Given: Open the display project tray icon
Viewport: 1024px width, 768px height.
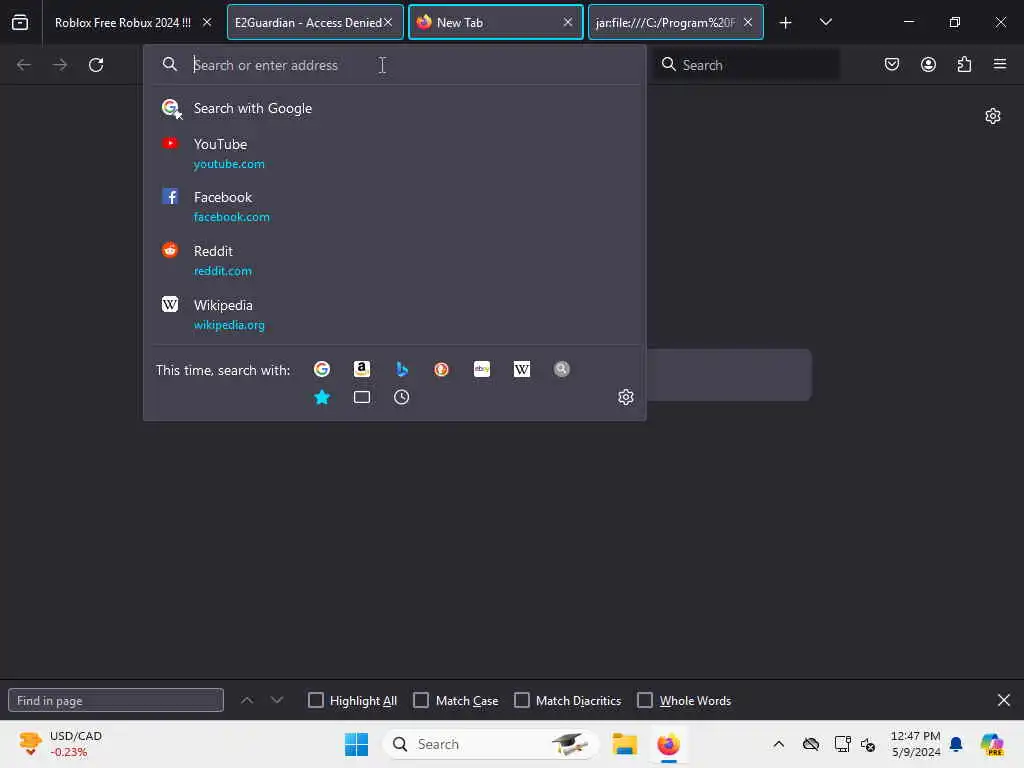Looking at the screenshot, I should coord(842,744).
